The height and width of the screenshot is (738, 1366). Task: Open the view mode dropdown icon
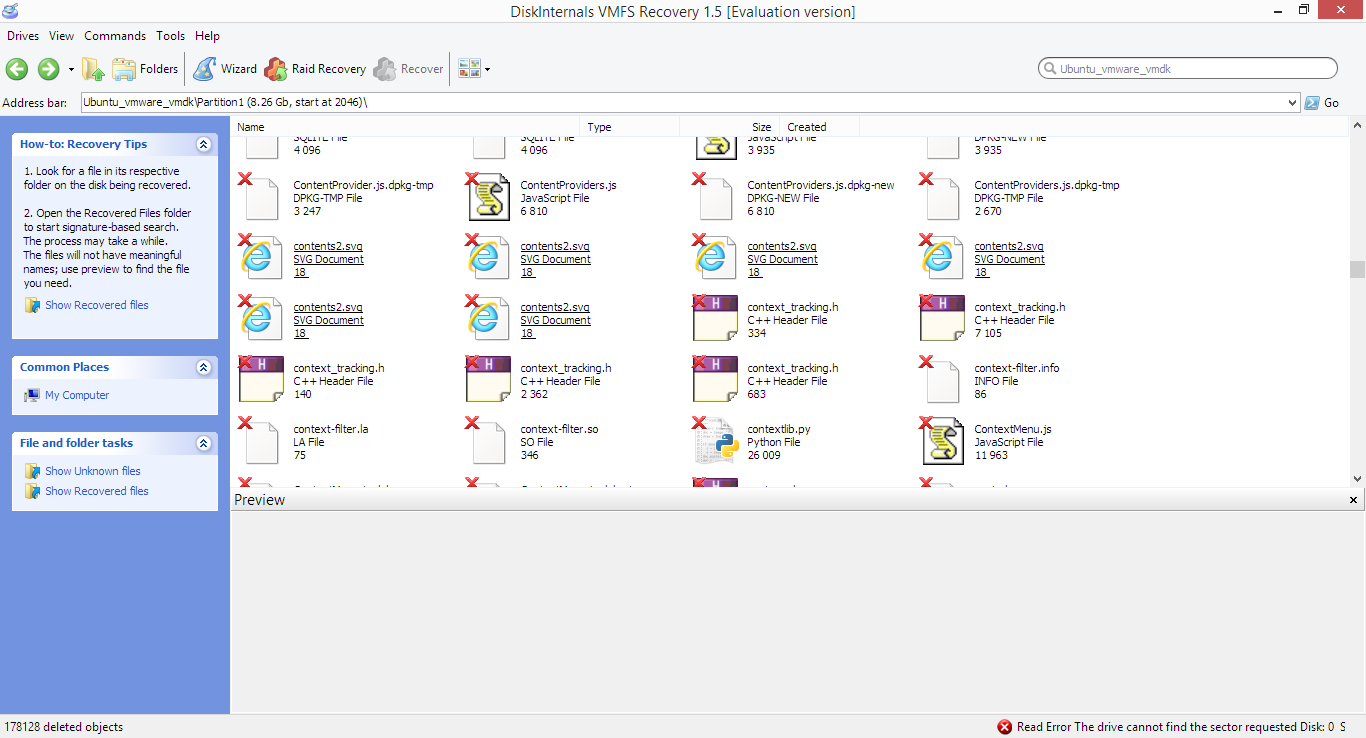tap(474, 69)
